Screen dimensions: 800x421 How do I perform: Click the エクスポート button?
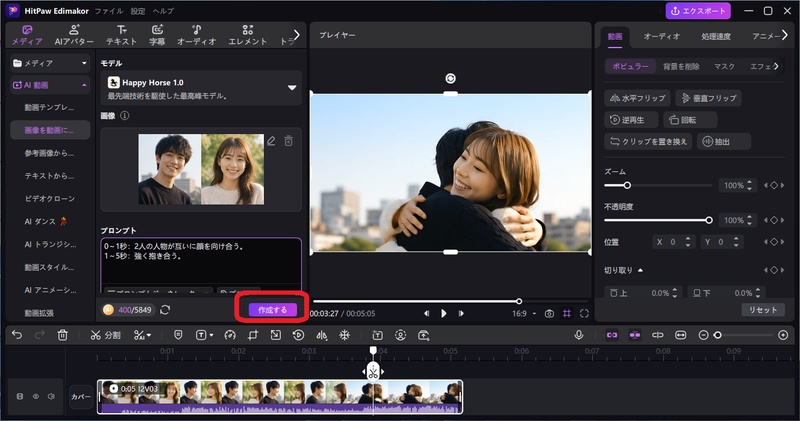tap(697, 11)
